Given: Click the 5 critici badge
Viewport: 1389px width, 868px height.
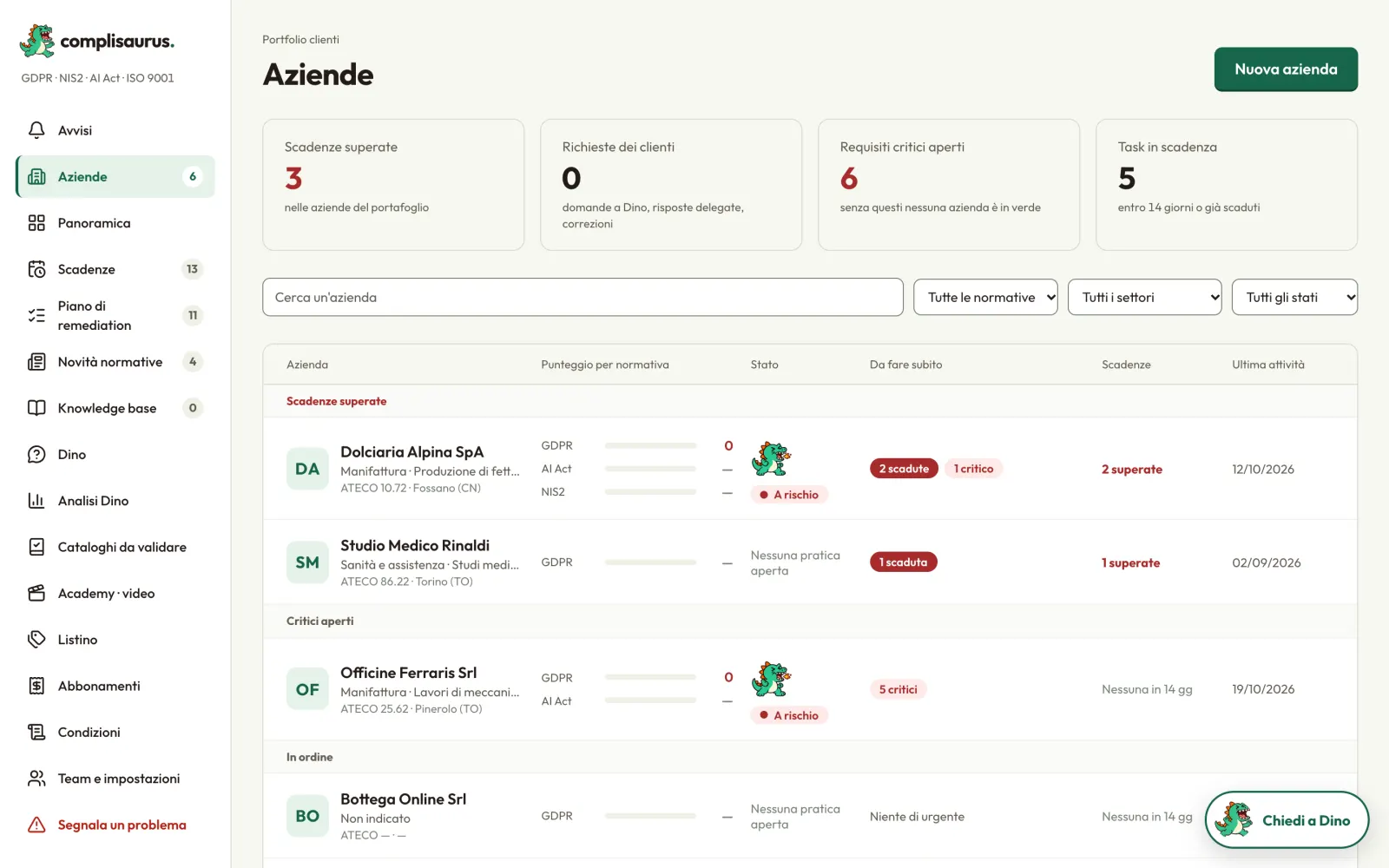Looking at the screenshot, I should click(898, 689).
